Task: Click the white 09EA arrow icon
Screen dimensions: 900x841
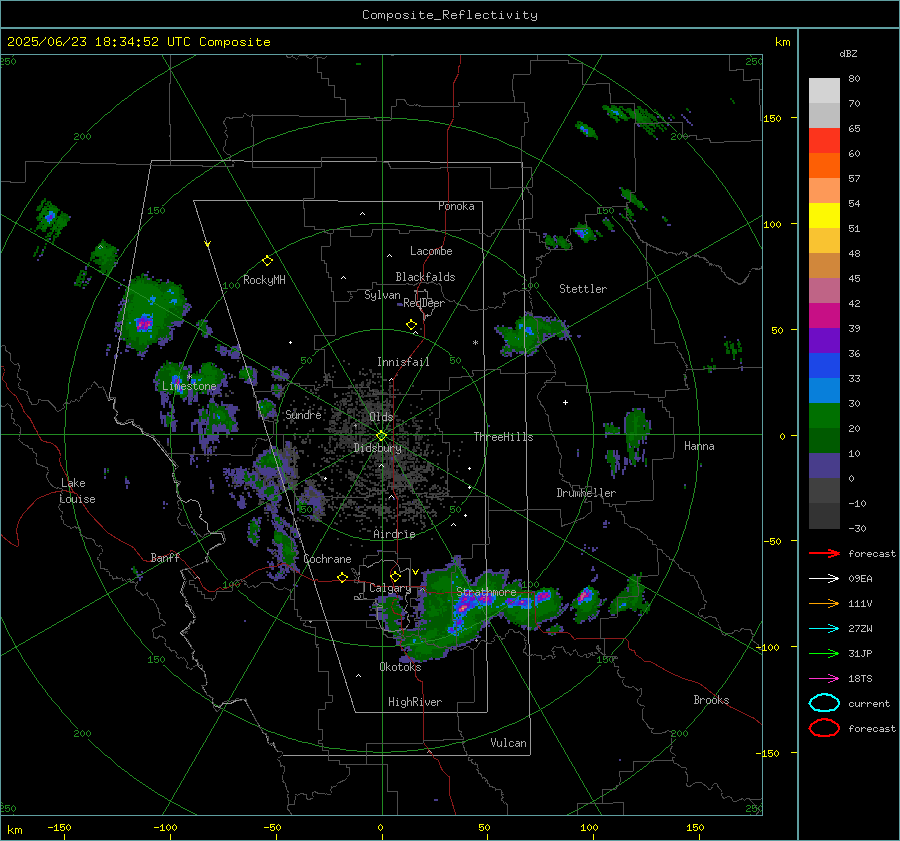Action: 824,579
